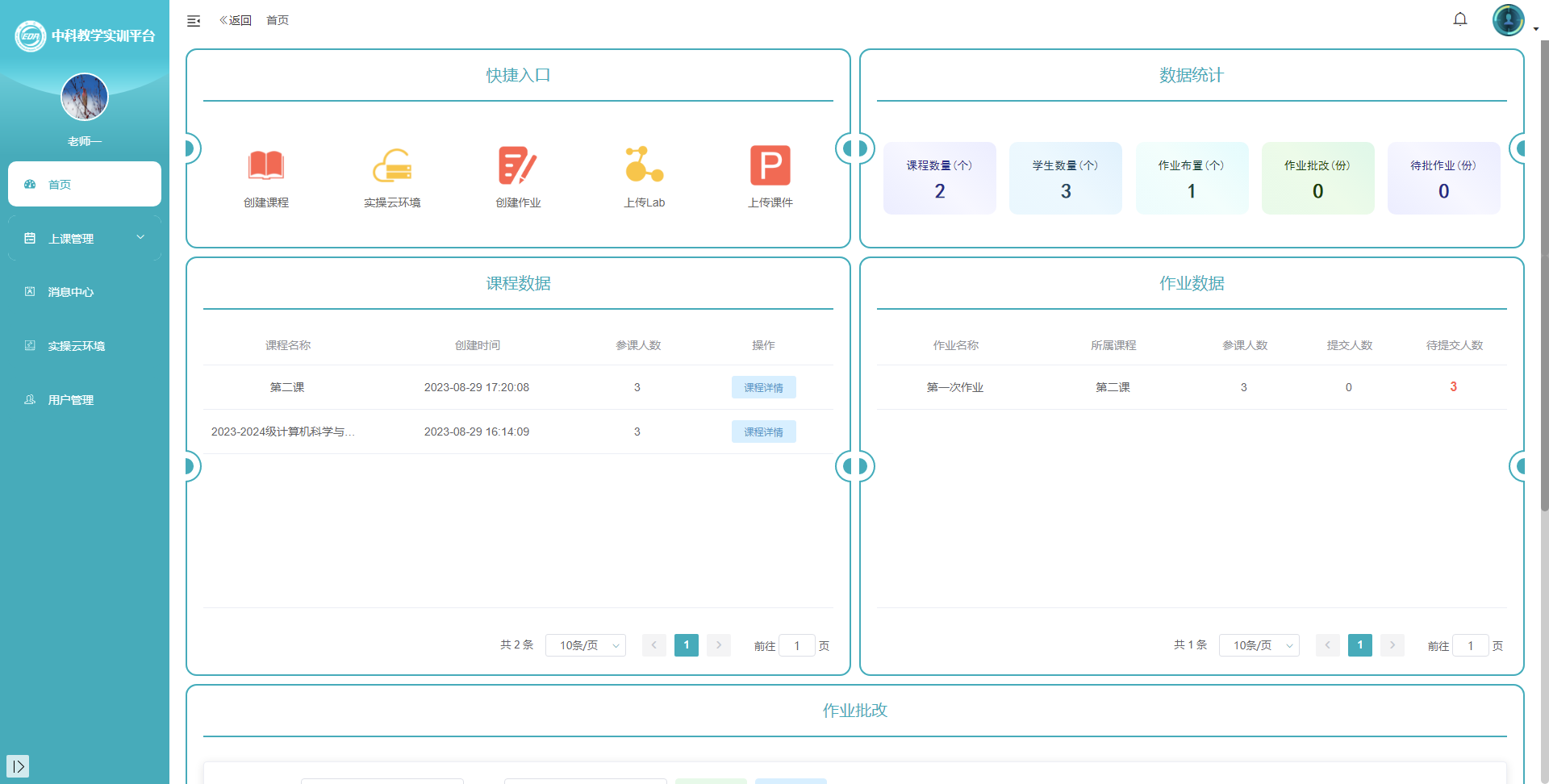
Task: Click the dropdown caret beside top-right avatar
Action: [x=1536, y=29]
